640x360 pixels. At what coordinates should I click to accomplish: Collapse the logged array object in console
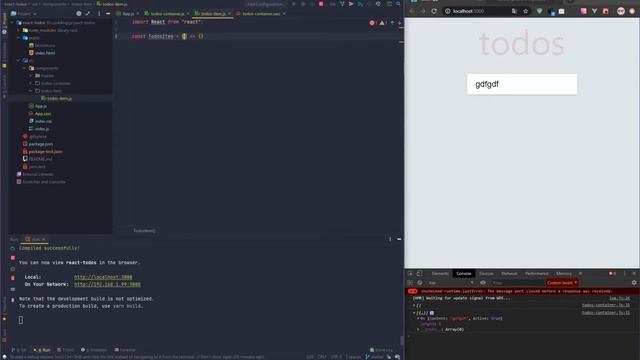point(414,313)
